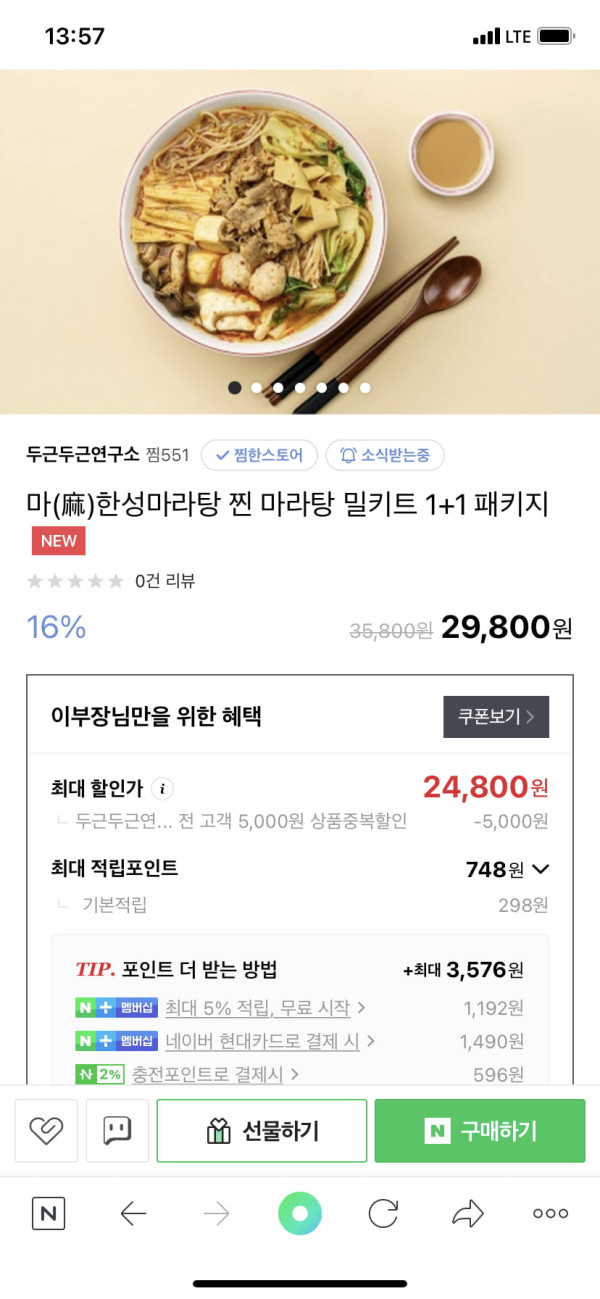Tap the forward arrow in browser bar
The height and width of the screenshot is (1299, 600).
click(216, 1214)
